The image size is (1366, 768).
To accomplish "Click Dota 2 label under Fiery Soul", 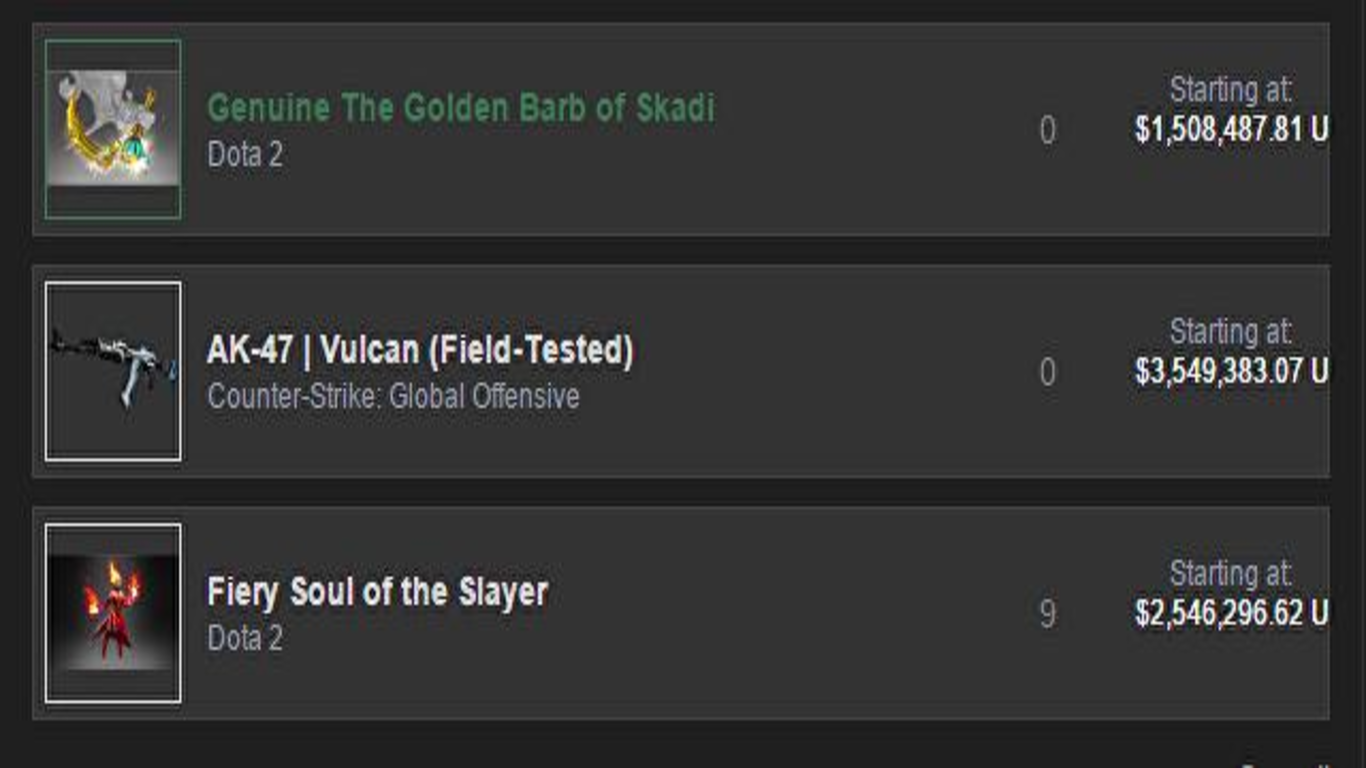I will point(245,639).
